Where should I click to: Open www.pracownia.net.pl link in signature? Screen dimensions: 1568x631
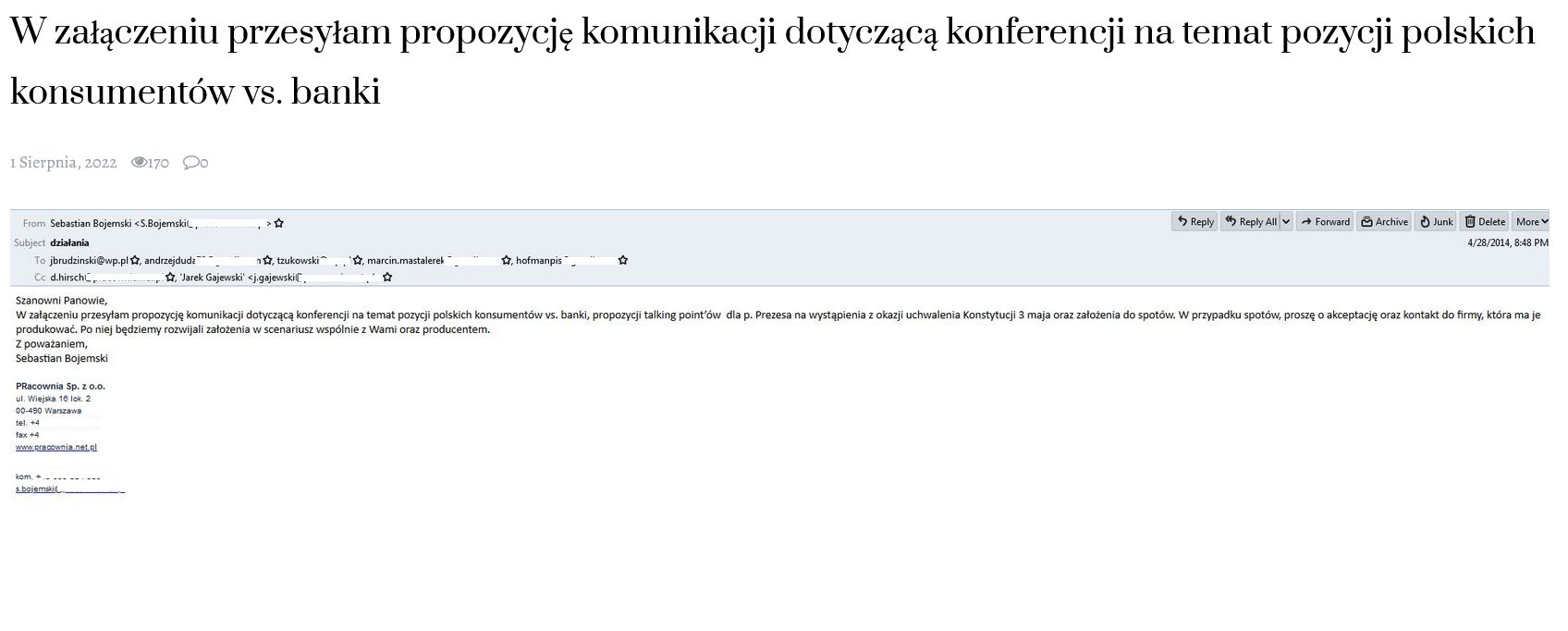(x=56, y=447)
